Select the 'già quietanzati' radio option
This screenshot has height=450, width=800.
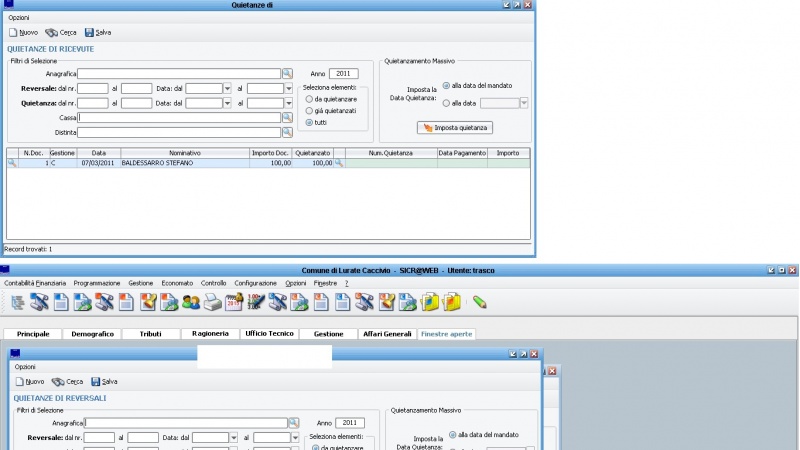click(309, 110)
